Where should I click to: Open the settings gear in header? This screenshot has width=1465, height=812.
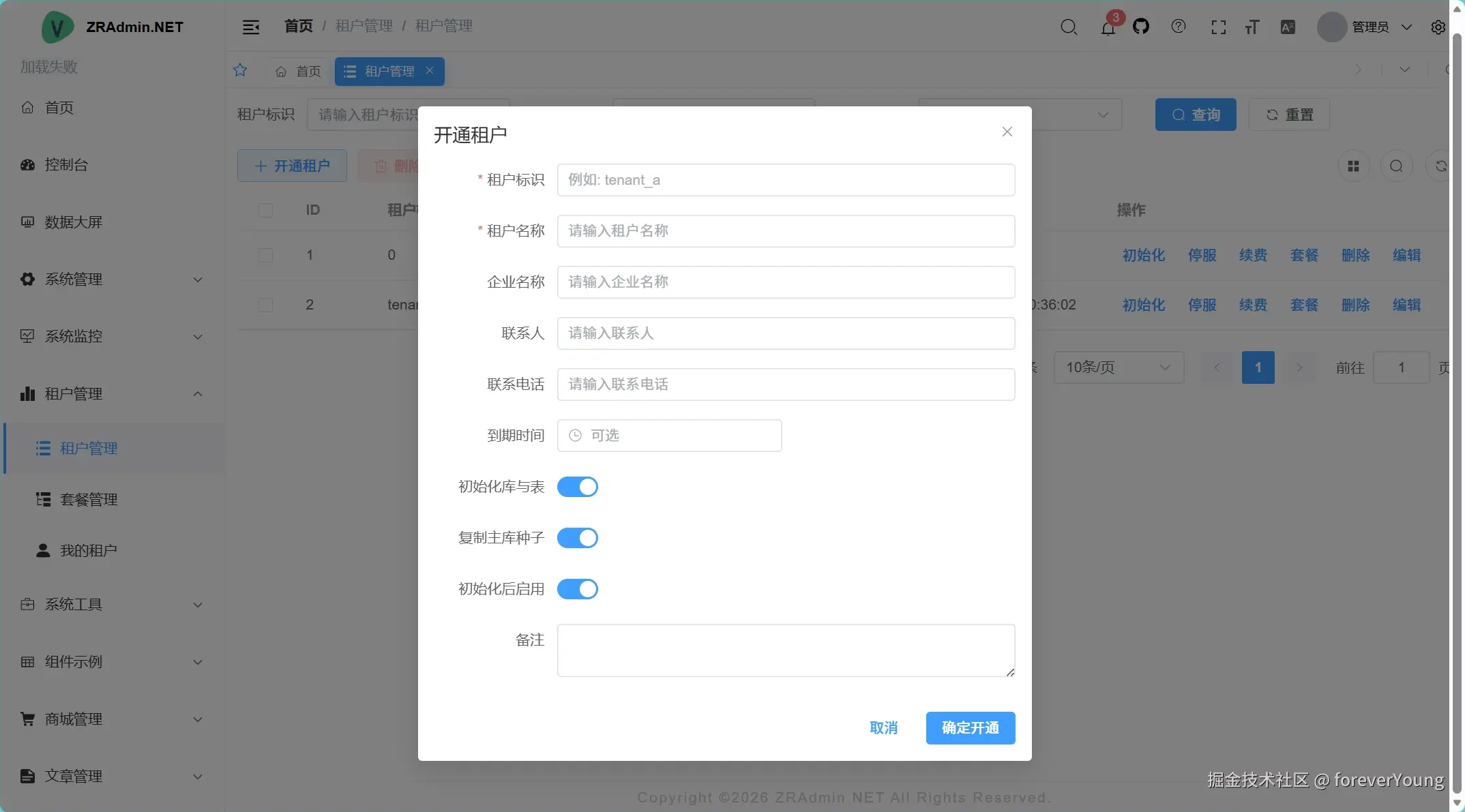[1438, 27]
